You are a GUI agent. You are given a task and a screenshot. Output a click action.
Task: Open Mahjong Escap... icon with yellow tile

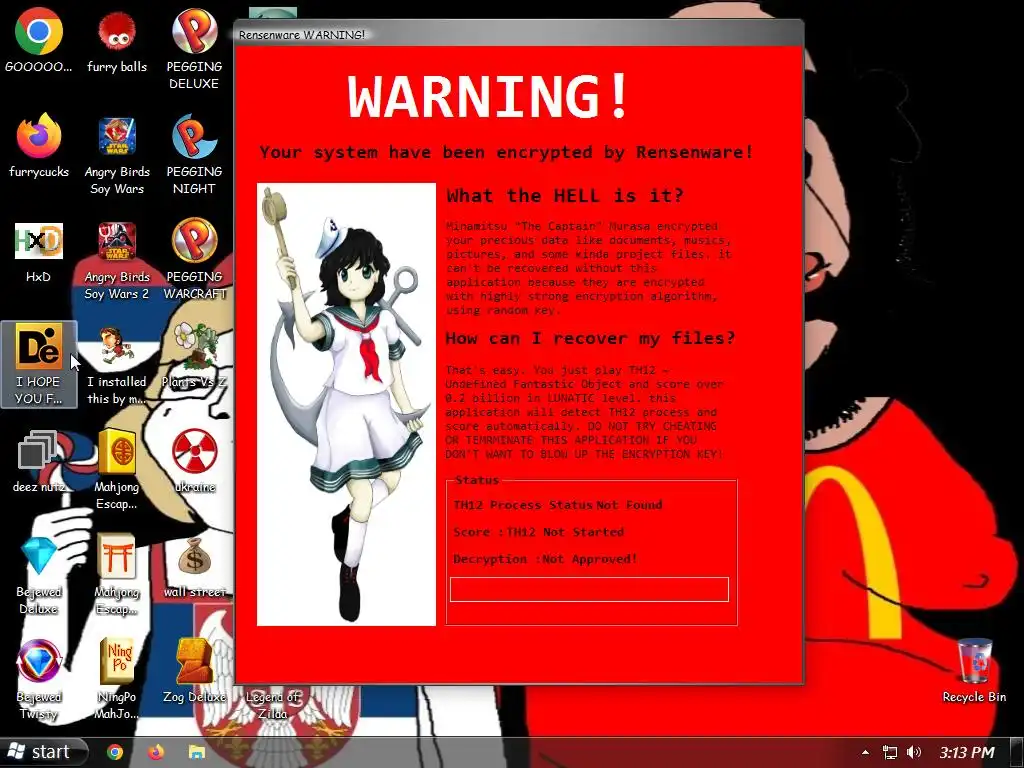click(117, 469)
